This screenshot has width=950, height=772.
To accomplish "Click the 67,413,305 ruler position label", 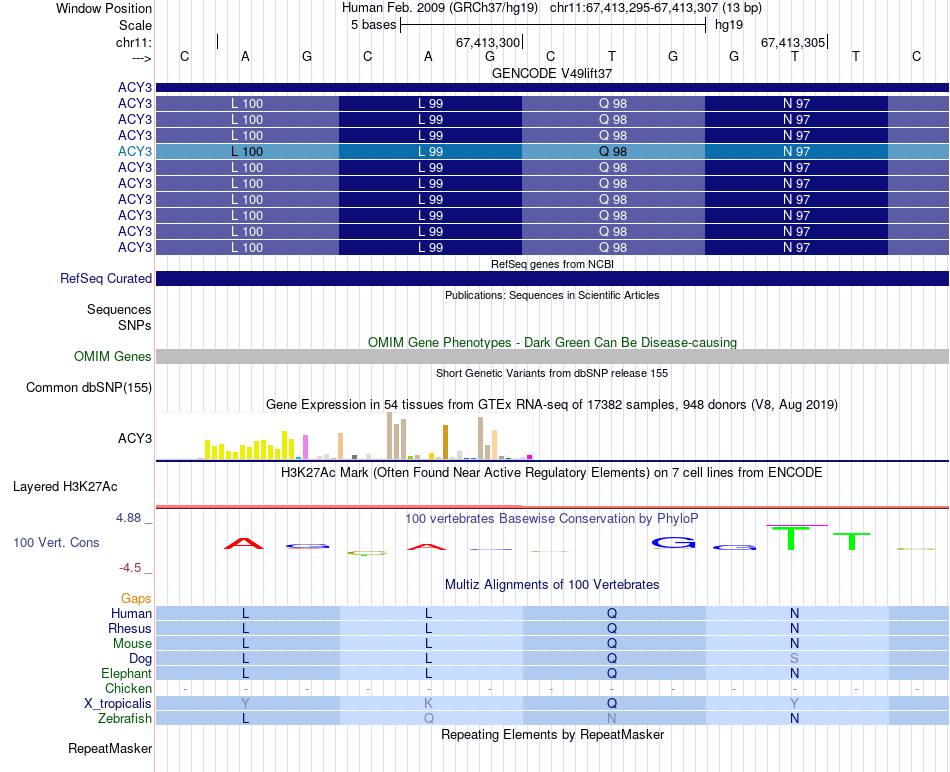I will tap(793, 42).
